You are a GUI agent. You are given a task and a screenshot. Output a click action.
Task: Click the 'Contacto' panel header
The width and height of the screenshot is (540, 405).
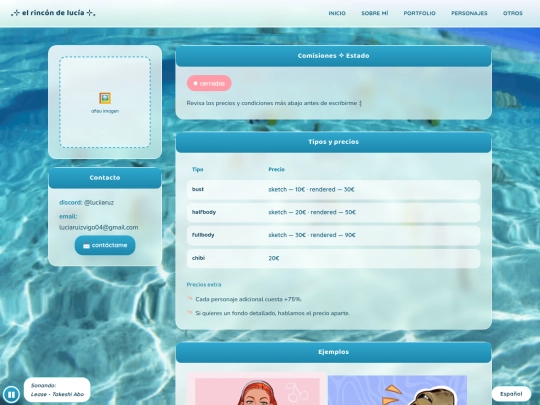tap(105, 178)
